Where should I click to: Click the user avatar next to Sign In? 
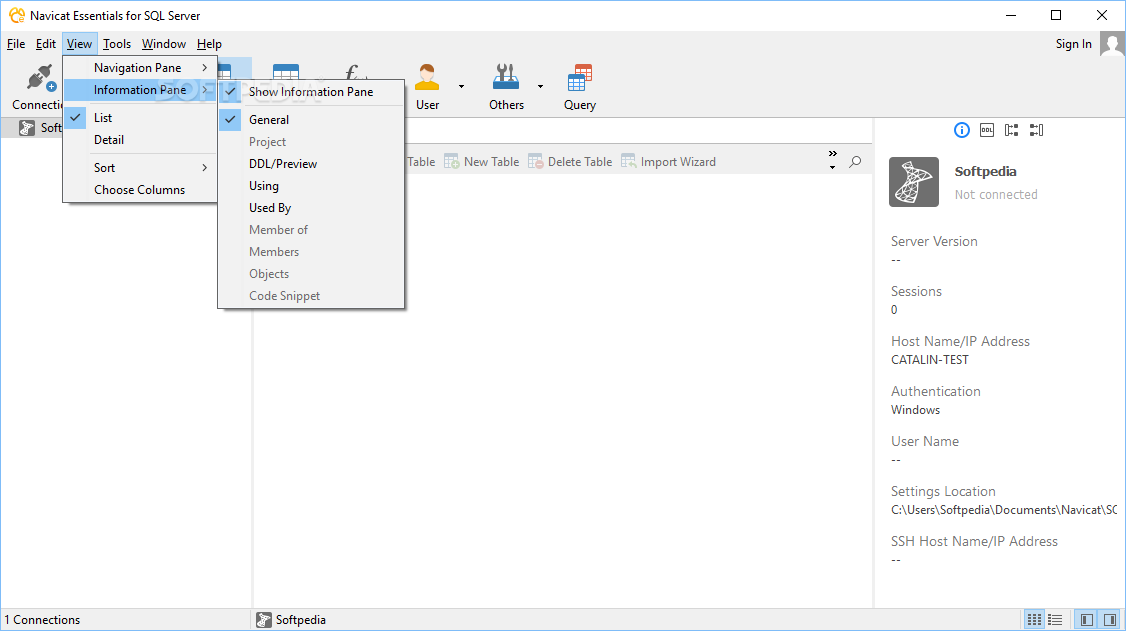pos(1112,45)
